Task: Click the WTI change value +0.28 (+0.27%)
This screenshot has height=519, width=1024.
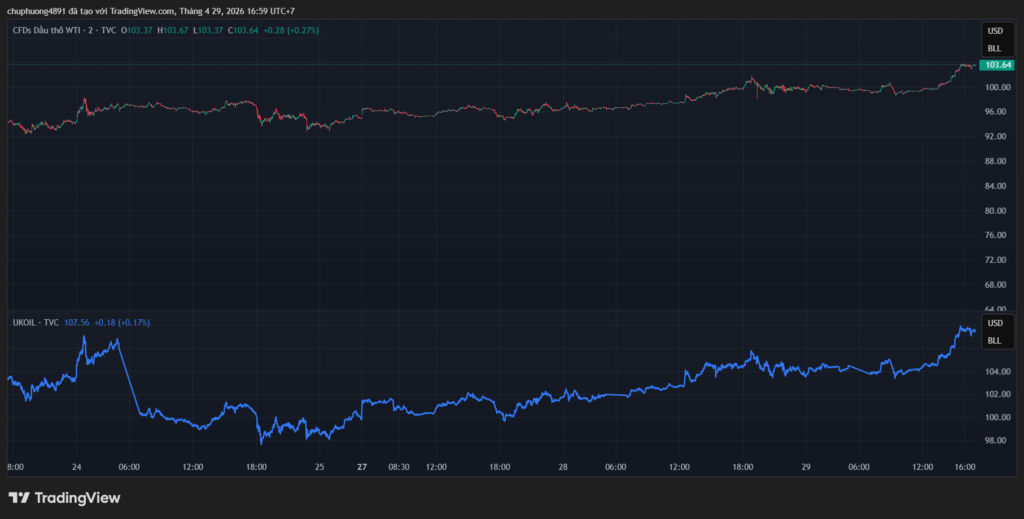Action: coord(291,30)
